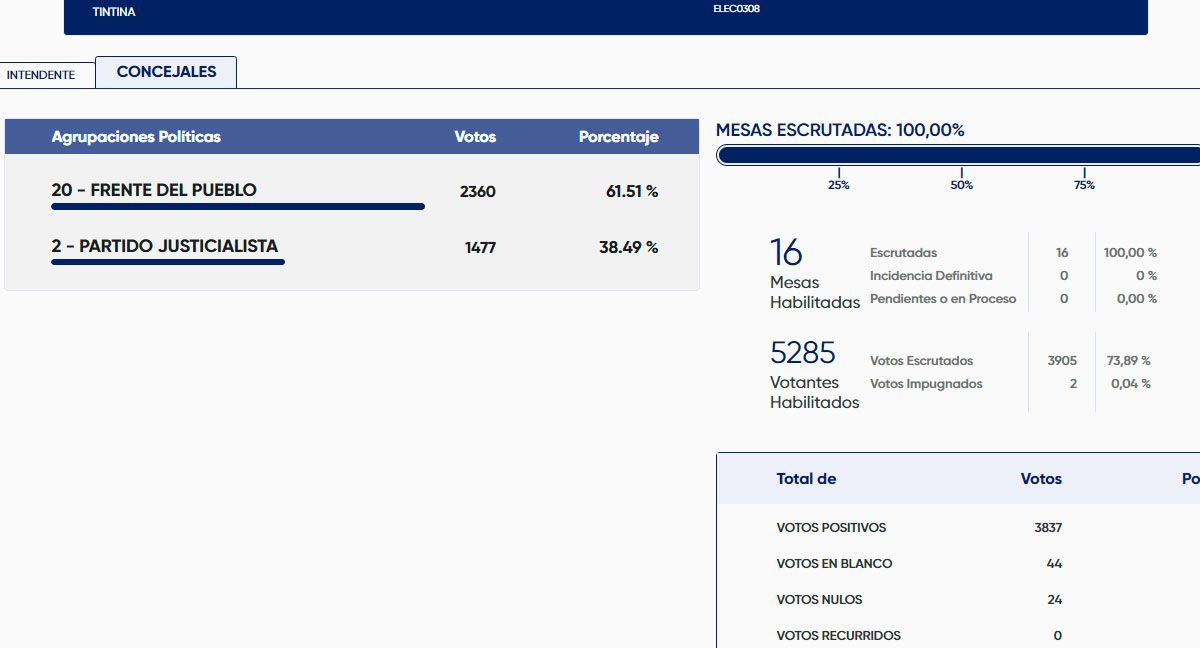Image resolution: width=1200 pixels, height=648 pixels.
Task: Click the Partido Justicialista vote bar
Action: tap(168, 262)
